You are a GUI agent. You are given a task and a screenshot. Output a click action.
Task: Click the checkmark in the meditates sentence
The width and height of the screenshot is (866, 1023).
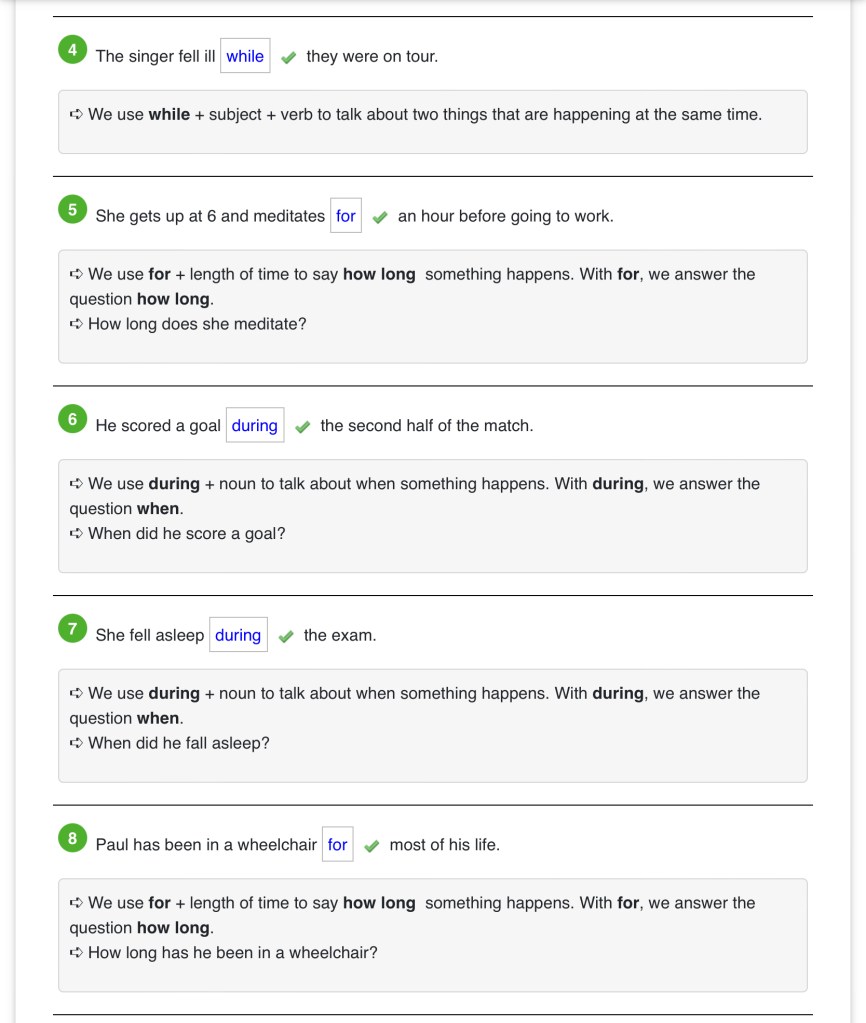379,218
